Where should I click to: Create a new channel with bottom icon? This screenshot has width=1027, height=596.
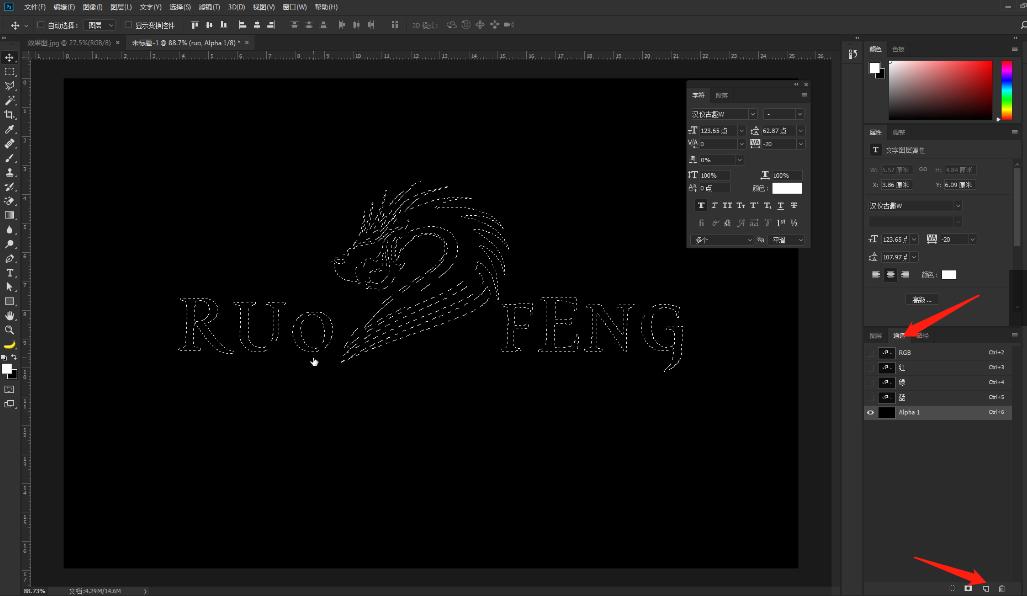pyautogui.click(x=986, y=588)
